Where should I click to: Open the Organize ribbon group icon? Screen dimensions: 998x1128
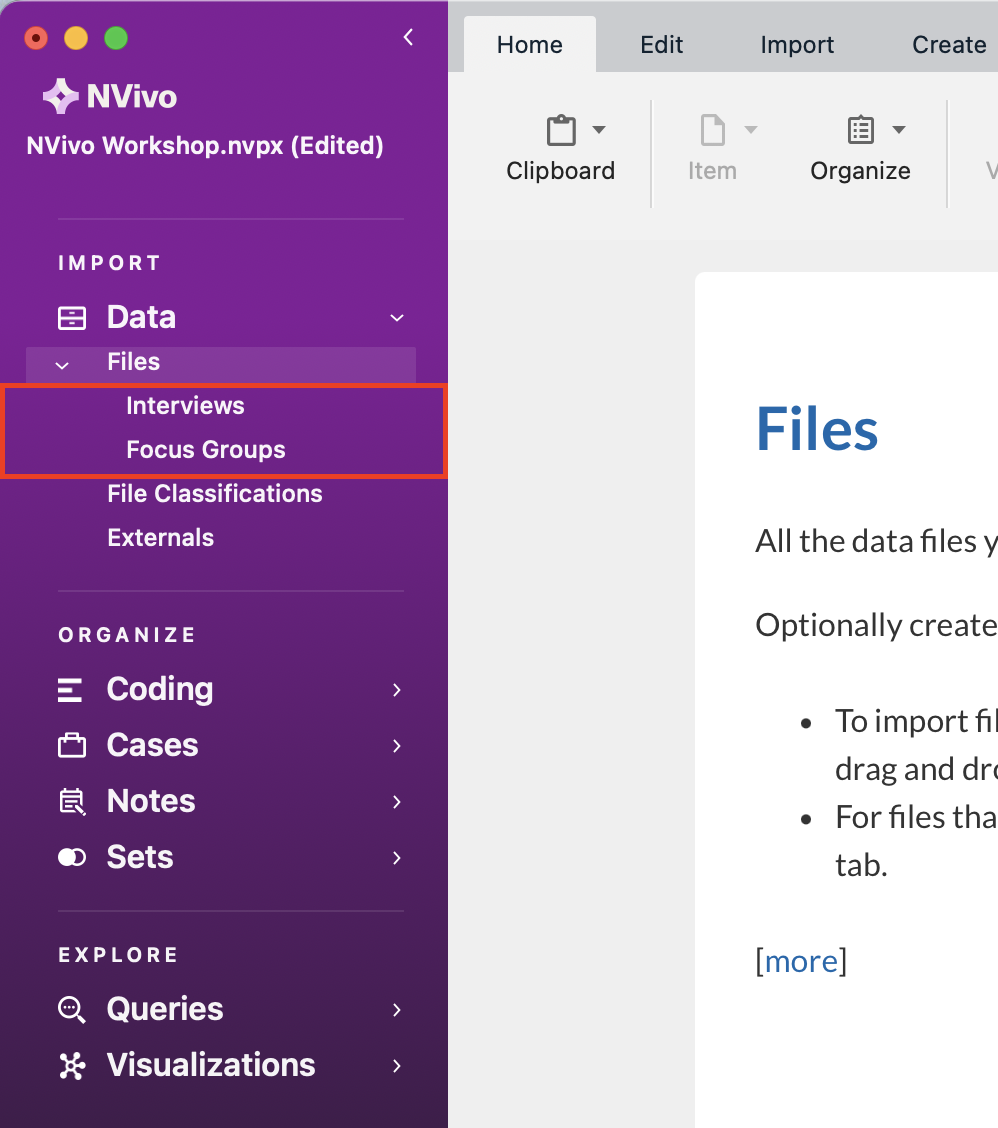[860, 130]
